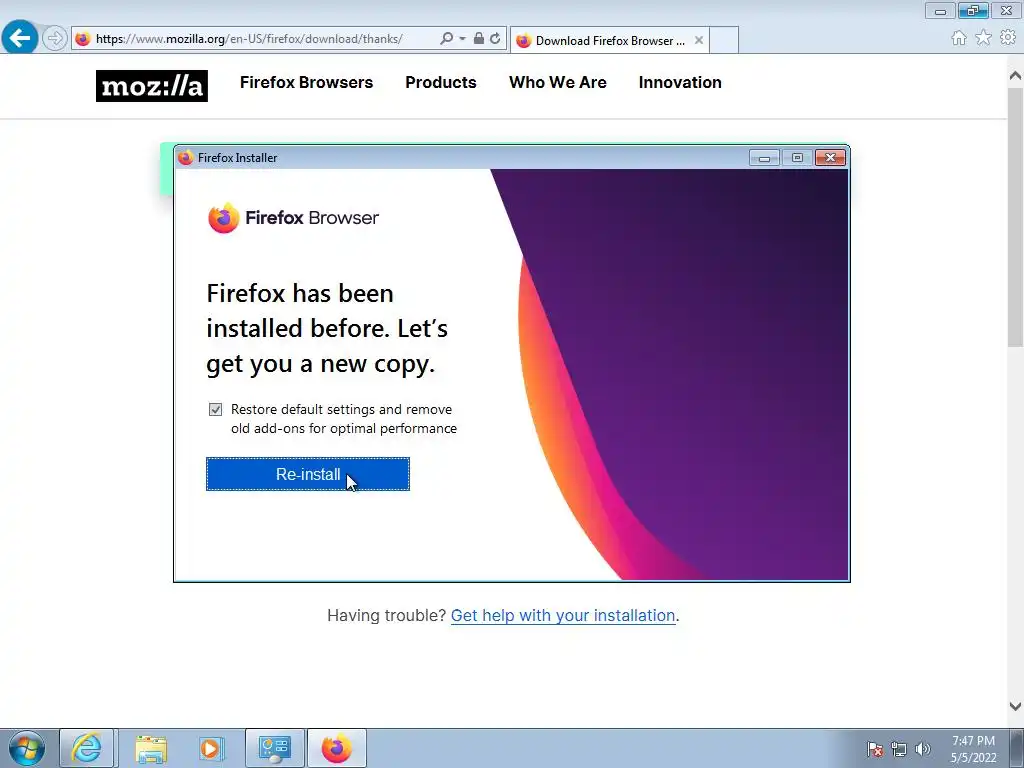Viewport: 1024px width, 768px height.
Task: Open the Windows Start menu orb
Action: tap(27, 748)
